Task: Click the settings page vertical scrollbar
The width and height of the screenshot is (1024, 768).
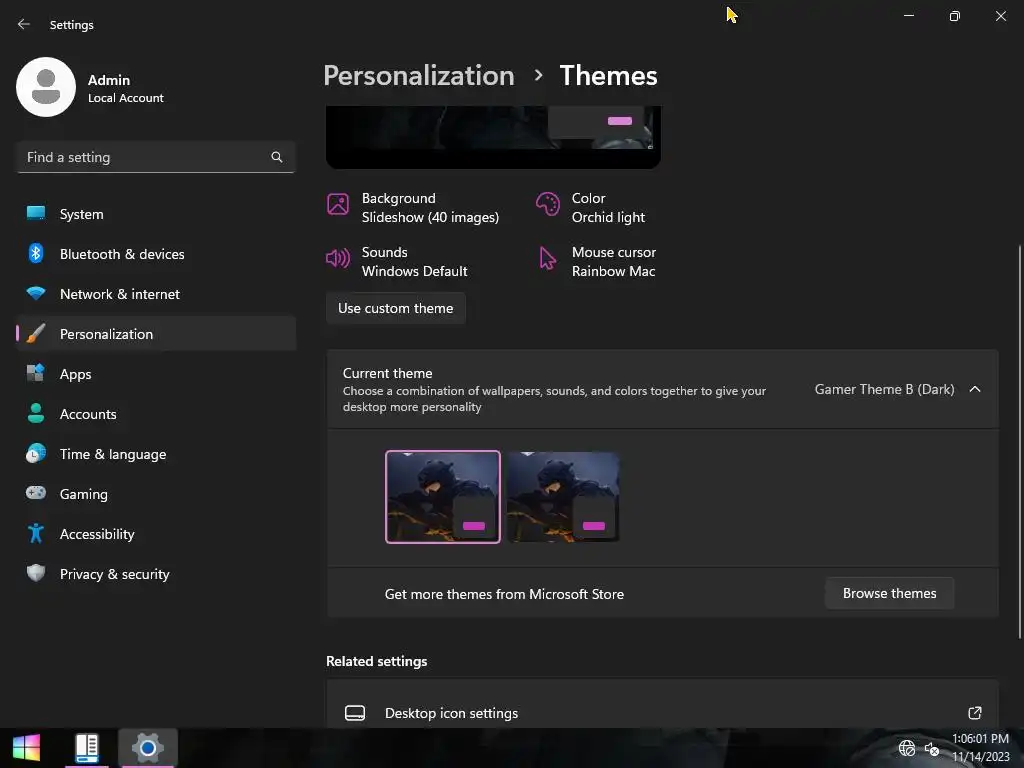Action: (x=1019, y=441)
